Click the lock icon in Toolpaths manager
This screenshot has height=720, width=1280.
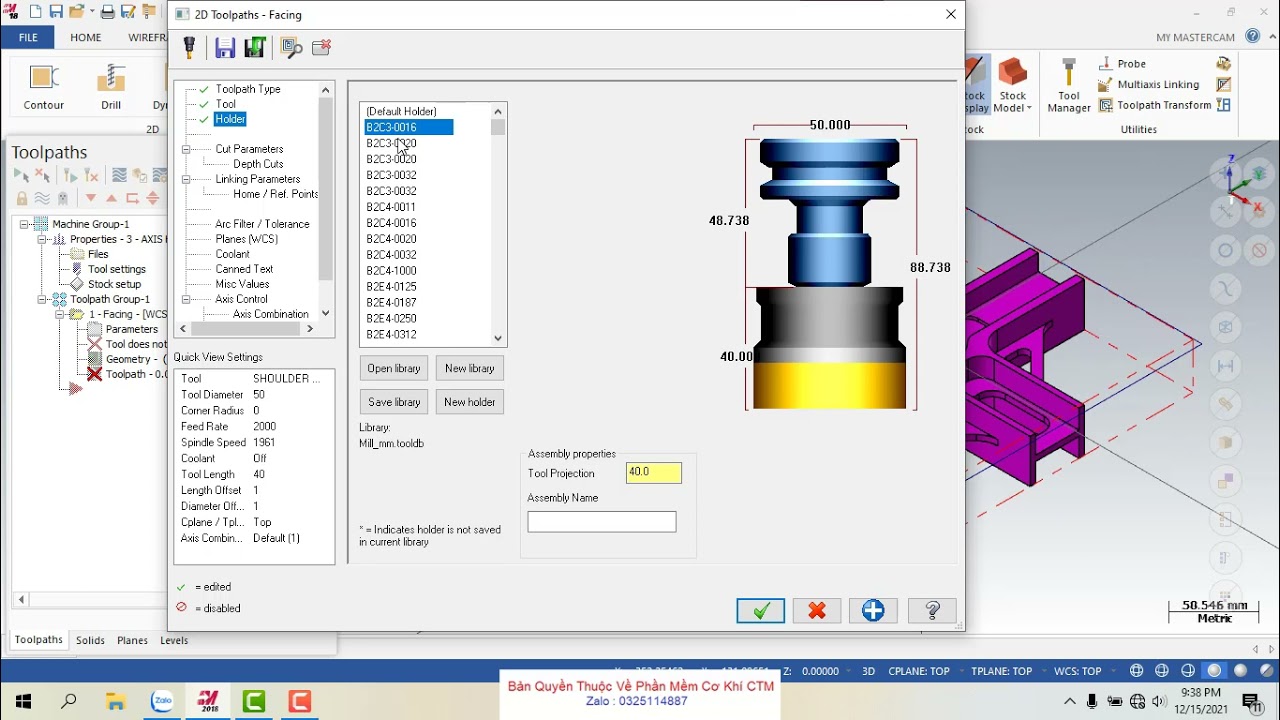(22, 198)
